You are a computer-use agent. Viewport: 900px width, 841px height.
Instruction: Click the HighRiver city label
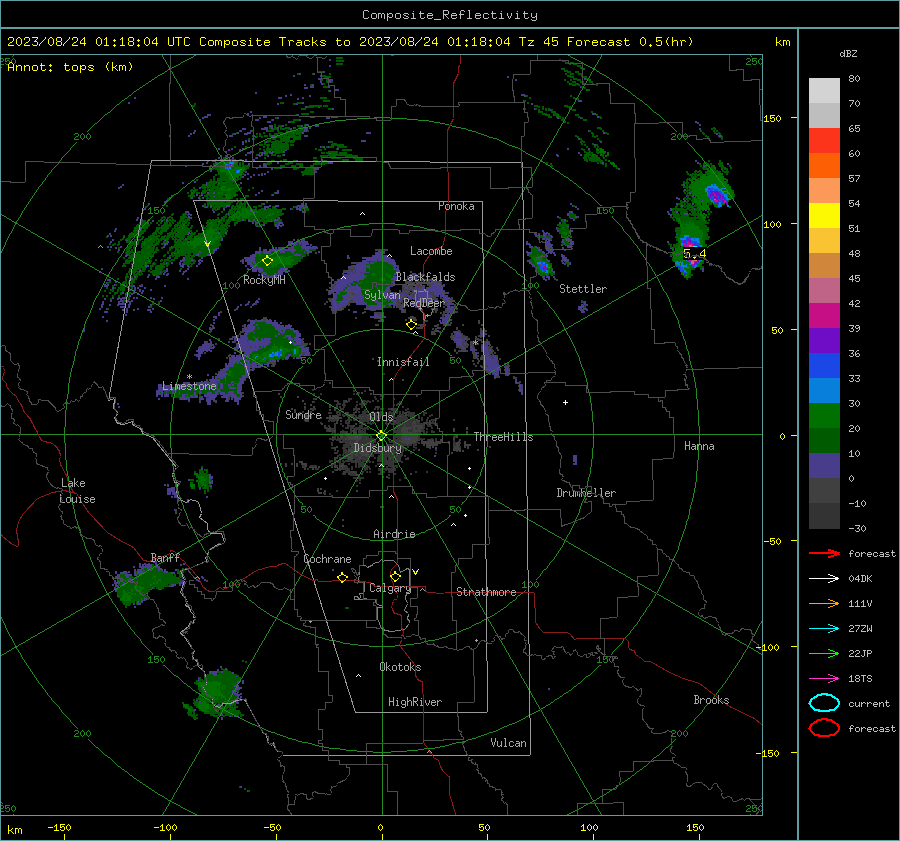pos(415,702)
